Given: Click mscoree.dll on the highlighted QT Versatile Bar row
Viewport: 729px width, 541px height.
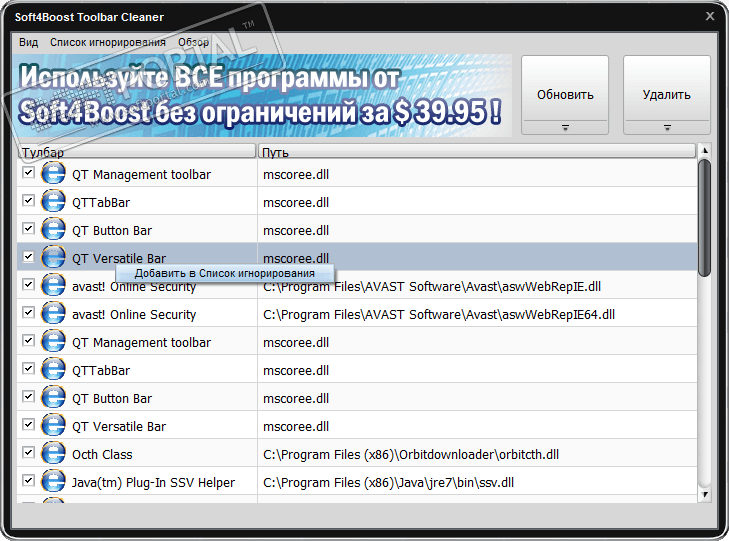Looking at the screenshot, I should point(296,258).
